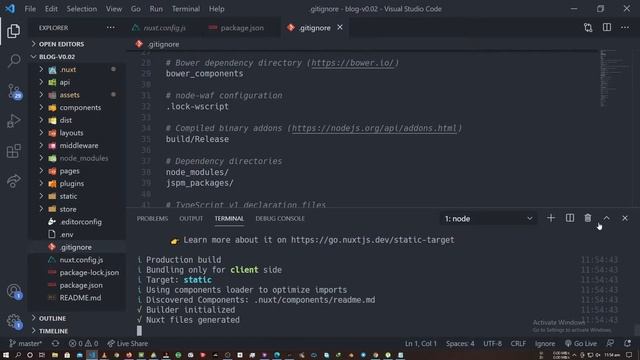Open Explorer more actions ellipsis
The width and height of the screenshot is (640, 360).
pyautogui.click(x=111, y=27)
